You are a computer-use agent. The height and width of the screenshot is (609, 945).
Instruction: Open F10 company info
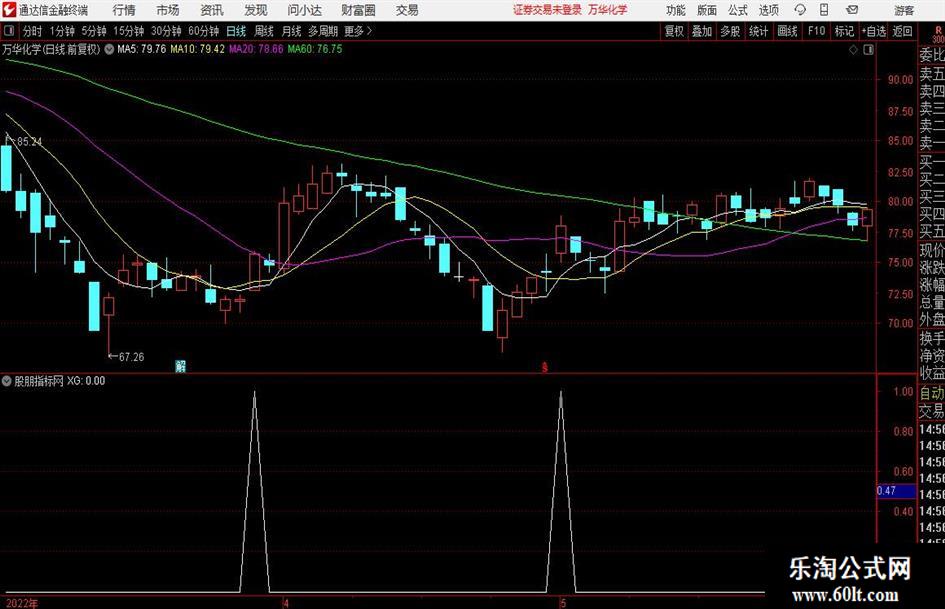tap(816, 31)
